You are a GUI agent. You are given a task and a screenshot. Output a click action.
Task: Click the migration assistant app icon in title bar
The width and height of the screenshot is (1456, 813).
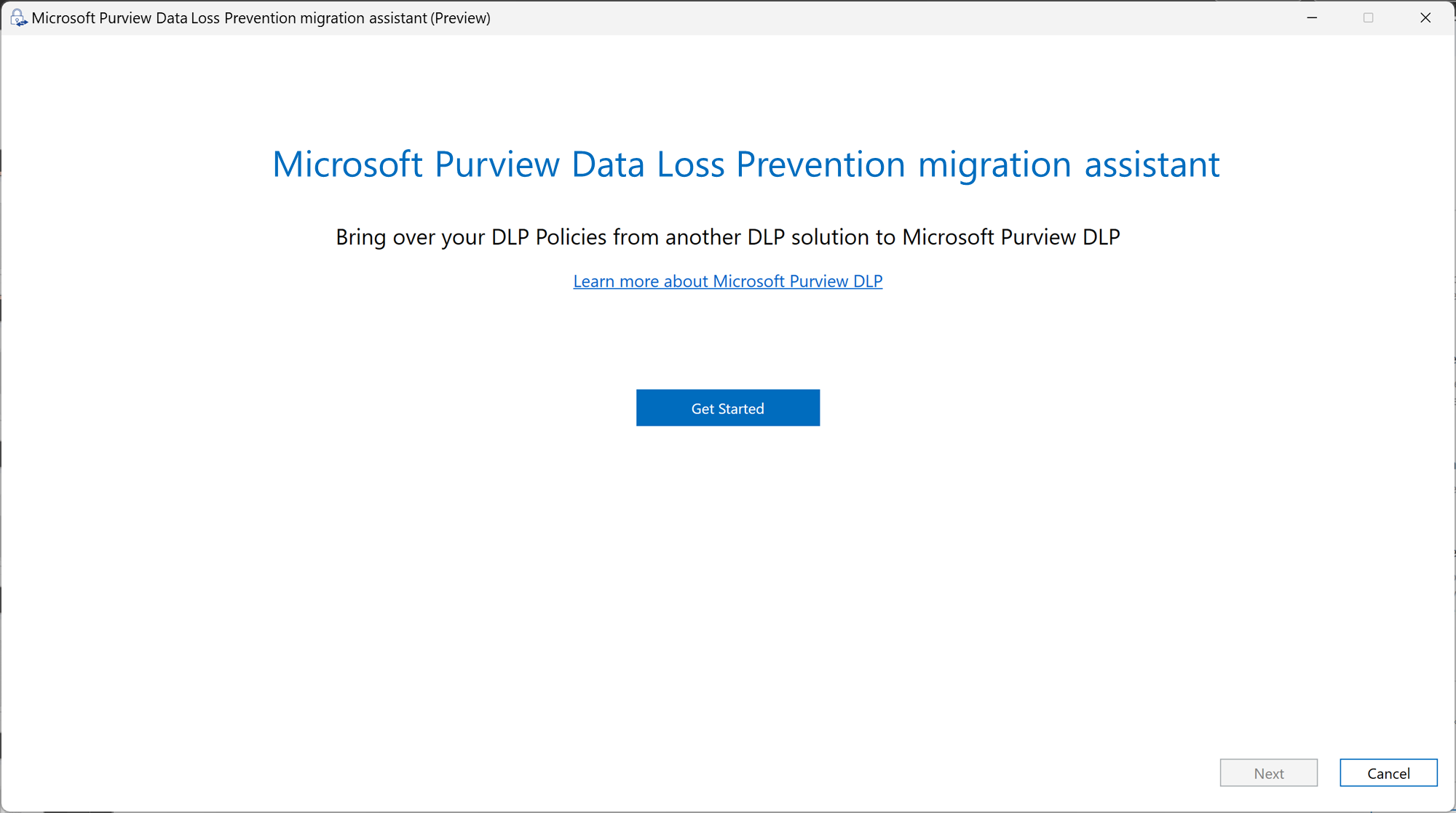17,17
